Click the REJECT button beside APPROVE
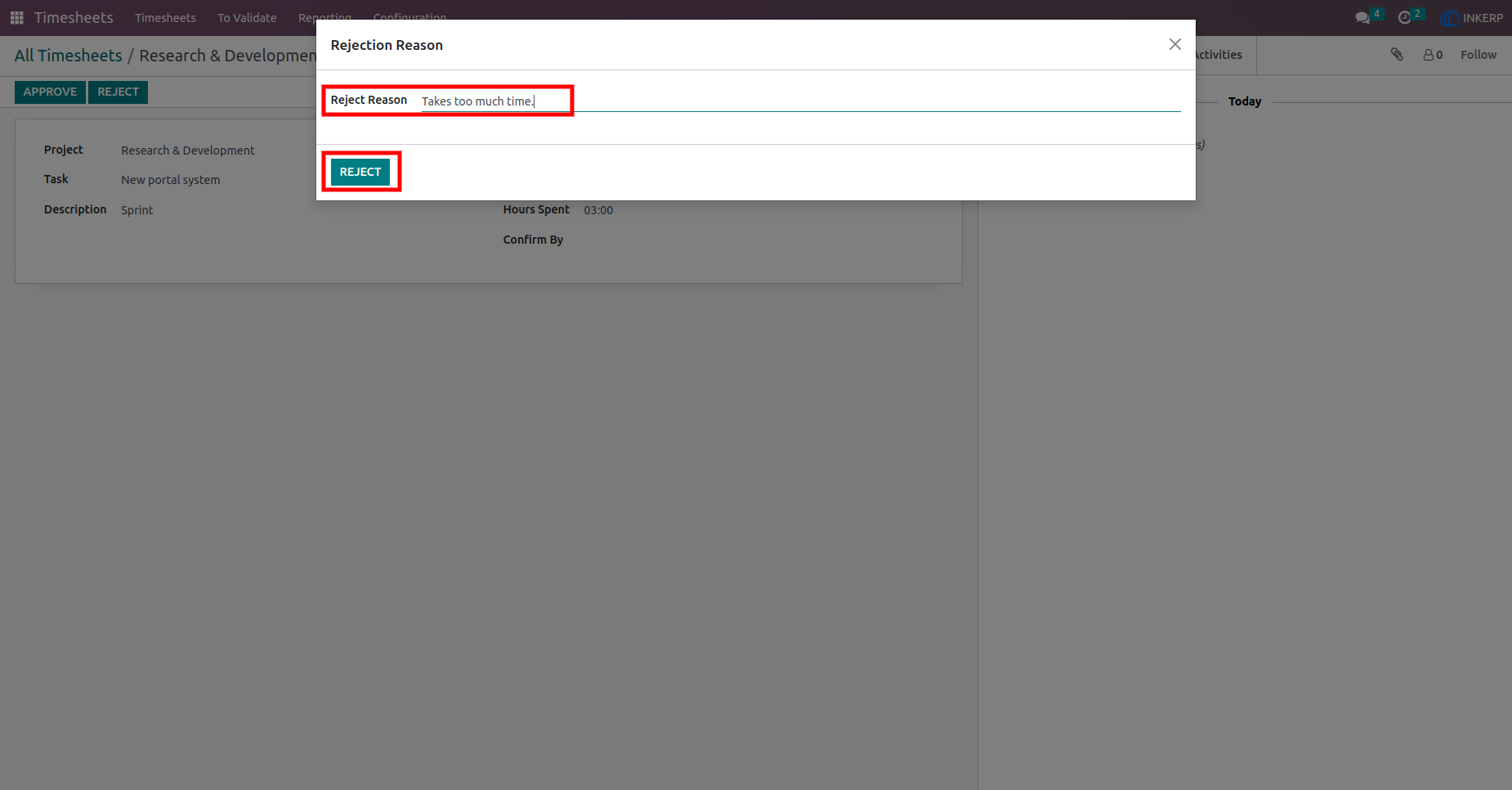The width and height of the screenshot is (1512, 790). pos(119,92)
